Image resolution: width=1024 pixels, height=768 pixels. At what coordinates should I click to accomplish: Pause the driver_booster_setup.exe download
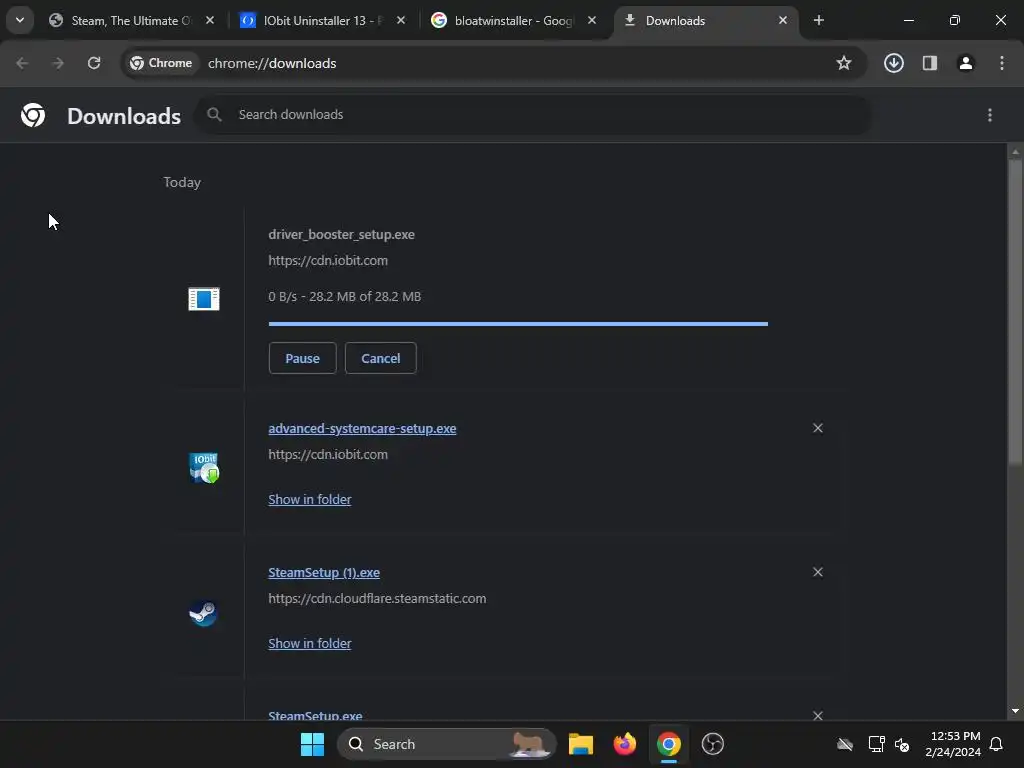(x=302, y=358)
